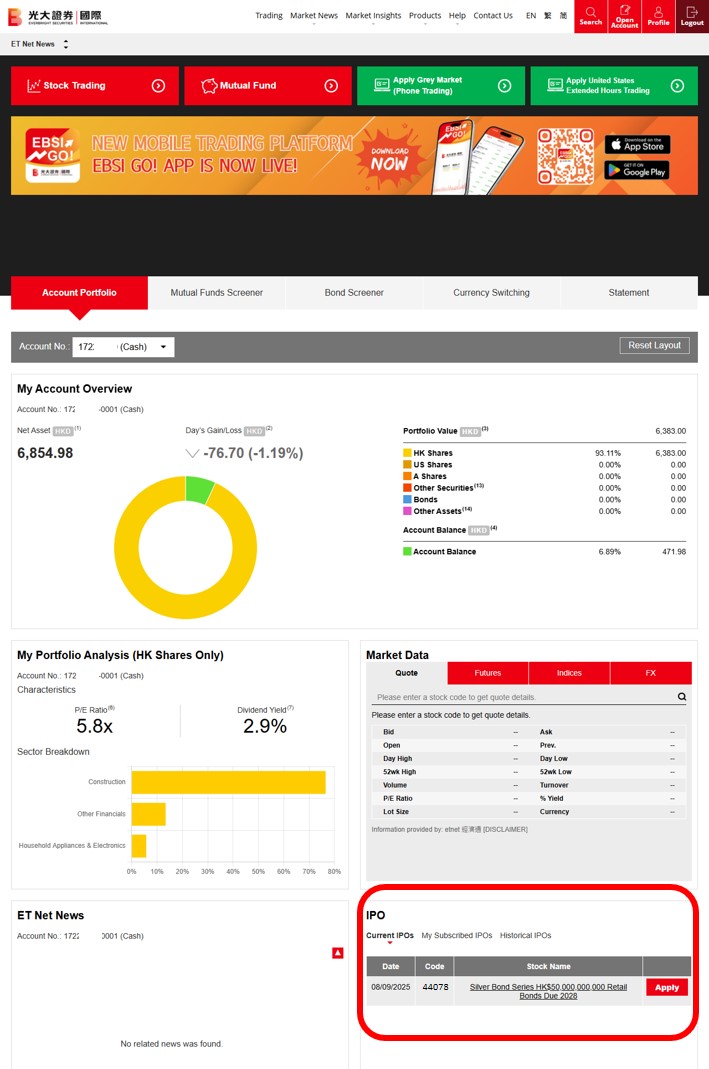Click the red scroll-up arrow in ET Net News
This screenshot has height=1069, width=709.
pos(337,953)
